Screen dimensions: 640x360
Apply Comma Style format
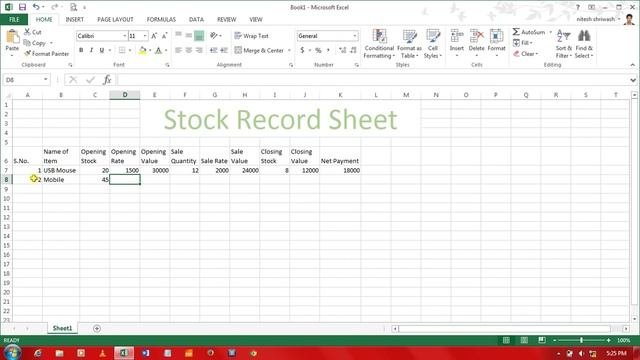[x=328, y=50]
